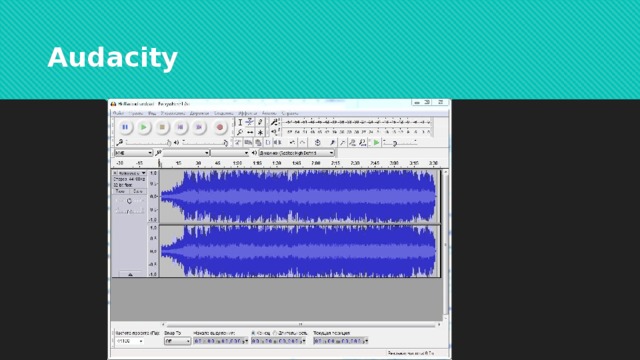
Task: Open the Вид (View) menu
Action: click(x=152, y=113)
